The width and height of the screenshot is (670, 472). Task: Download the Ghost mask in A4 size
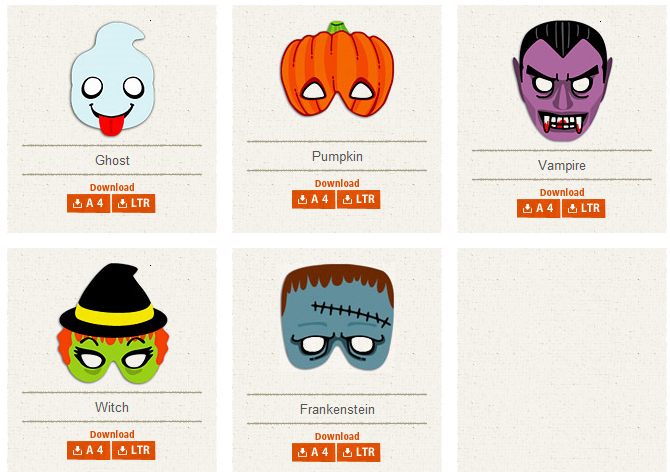[88, 203]
